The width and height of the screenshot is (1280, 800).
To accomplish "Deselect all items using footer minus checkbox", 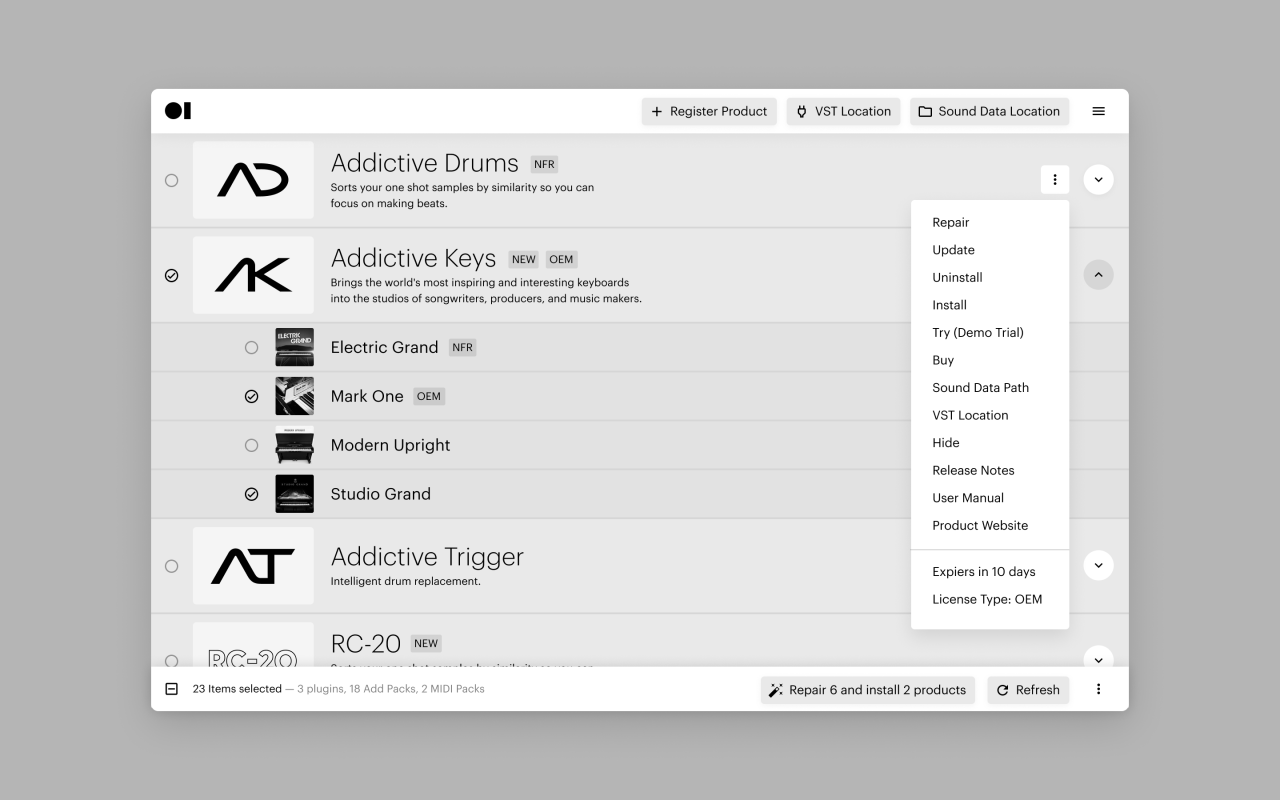I will 171,689.
